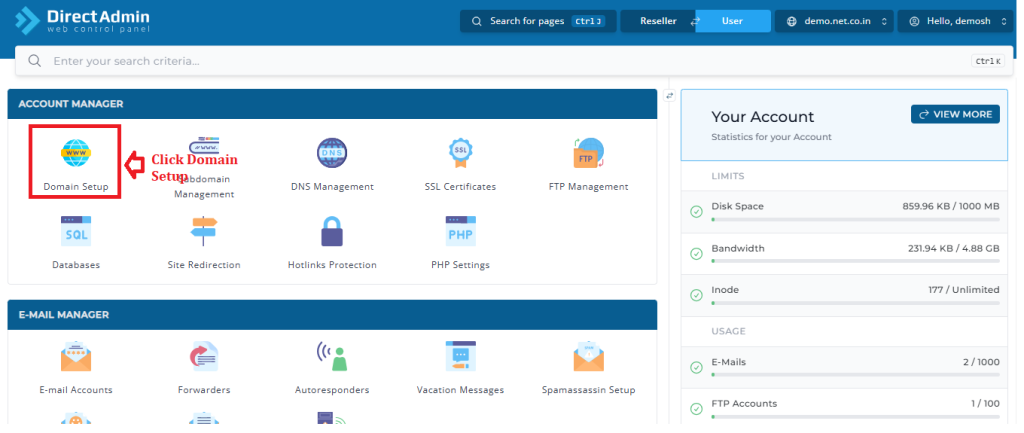The image size is (1024, 433).
Task: Click E-Mails status check icon
Action: tap(696, 368)
